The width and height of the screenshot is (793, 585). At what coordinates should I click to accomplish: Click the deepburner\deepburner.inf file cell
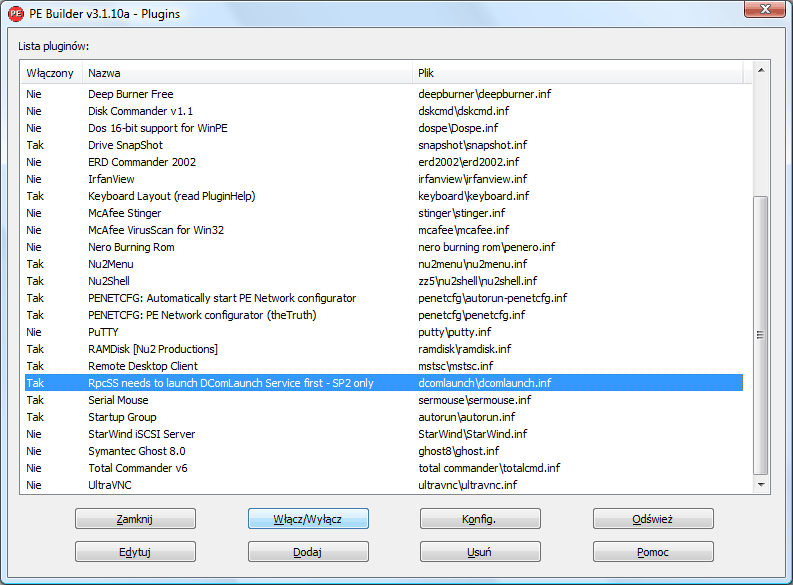tap(484, 94)
